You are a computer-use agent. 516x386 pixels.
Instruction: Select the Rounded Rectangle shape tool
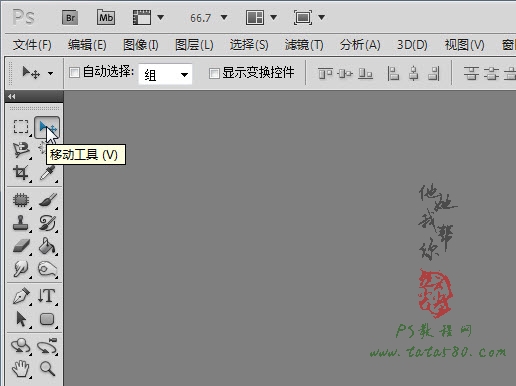(47, 319)
